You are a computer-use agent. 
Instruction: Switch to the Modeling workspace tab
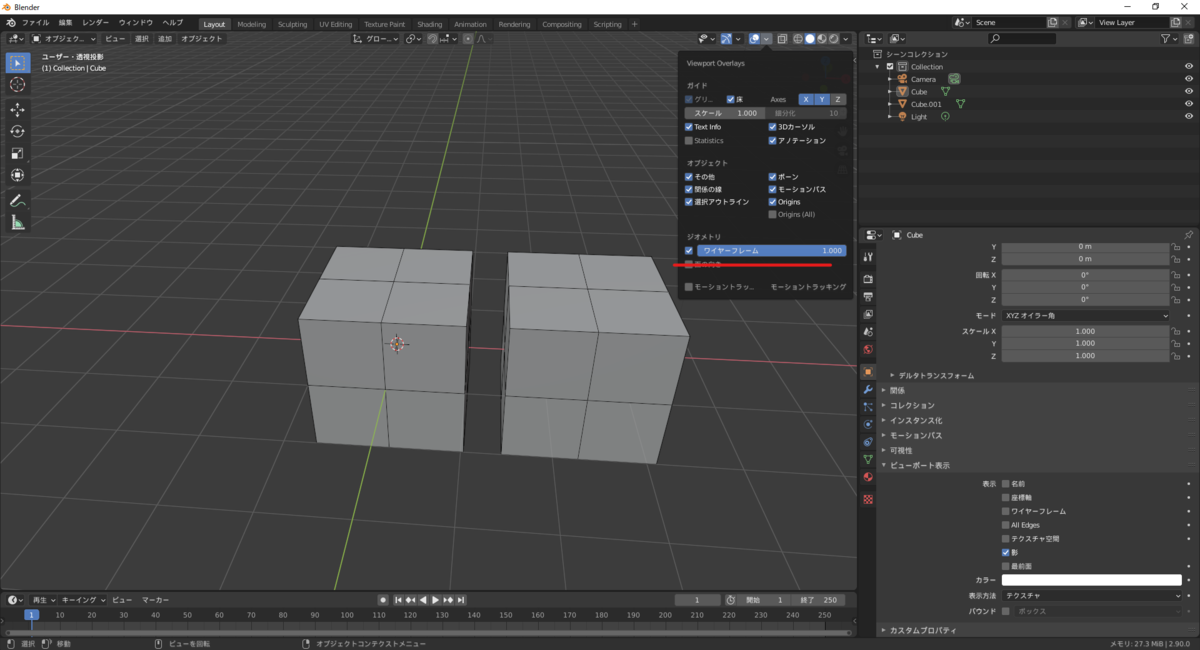pyautogui.click(x=252, y=24)
